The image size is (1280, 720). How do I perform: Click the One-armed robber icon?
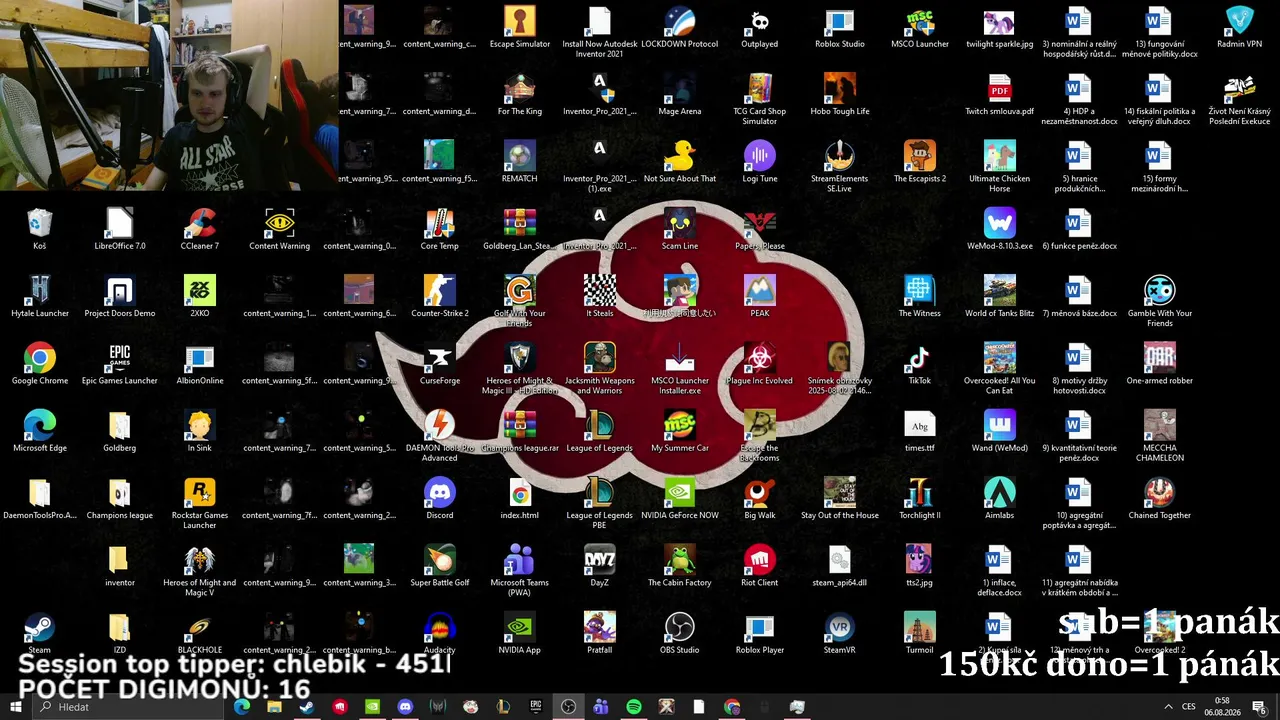[x=1160, y=357]
